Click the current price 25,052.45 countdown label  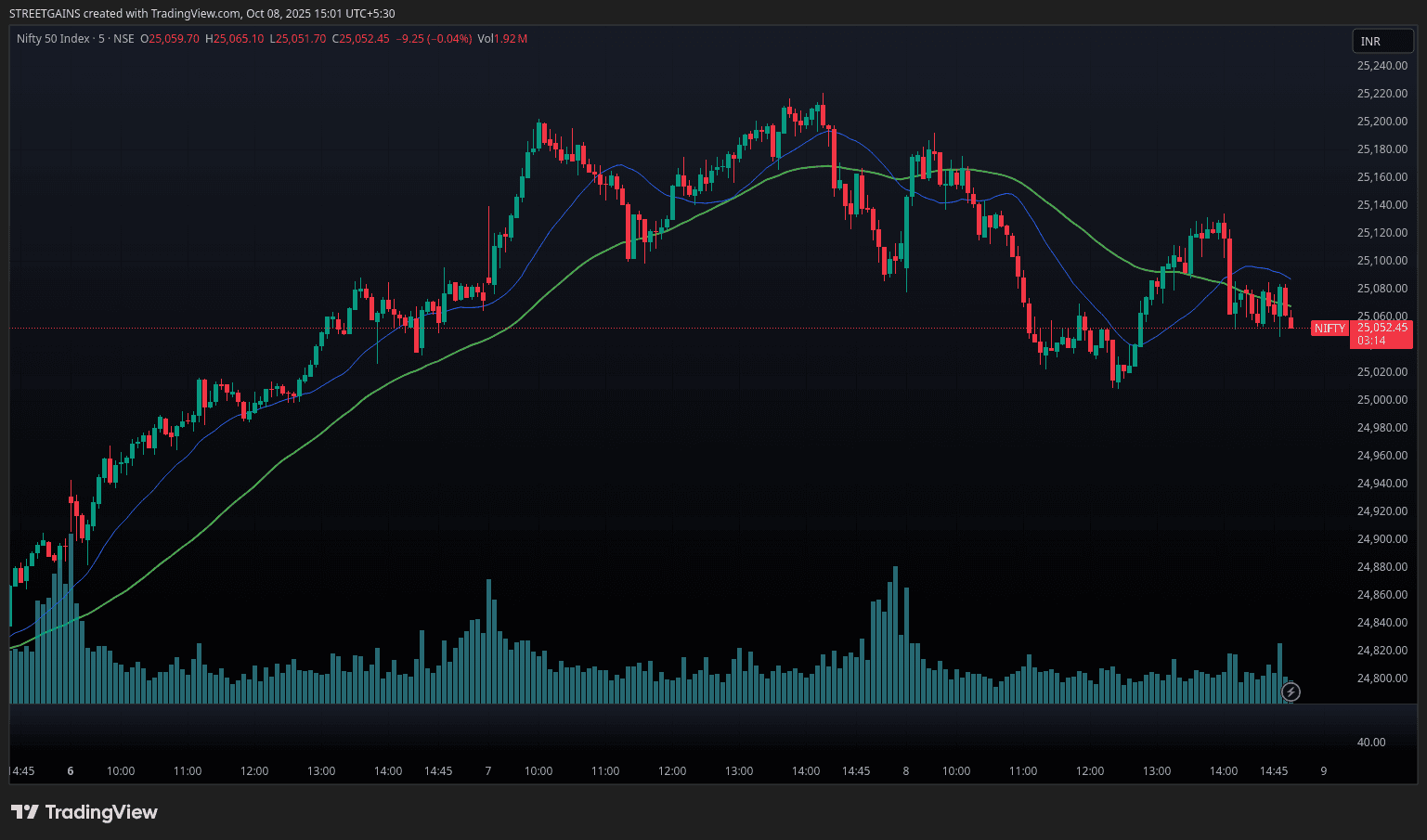(x=1382, y=334)
